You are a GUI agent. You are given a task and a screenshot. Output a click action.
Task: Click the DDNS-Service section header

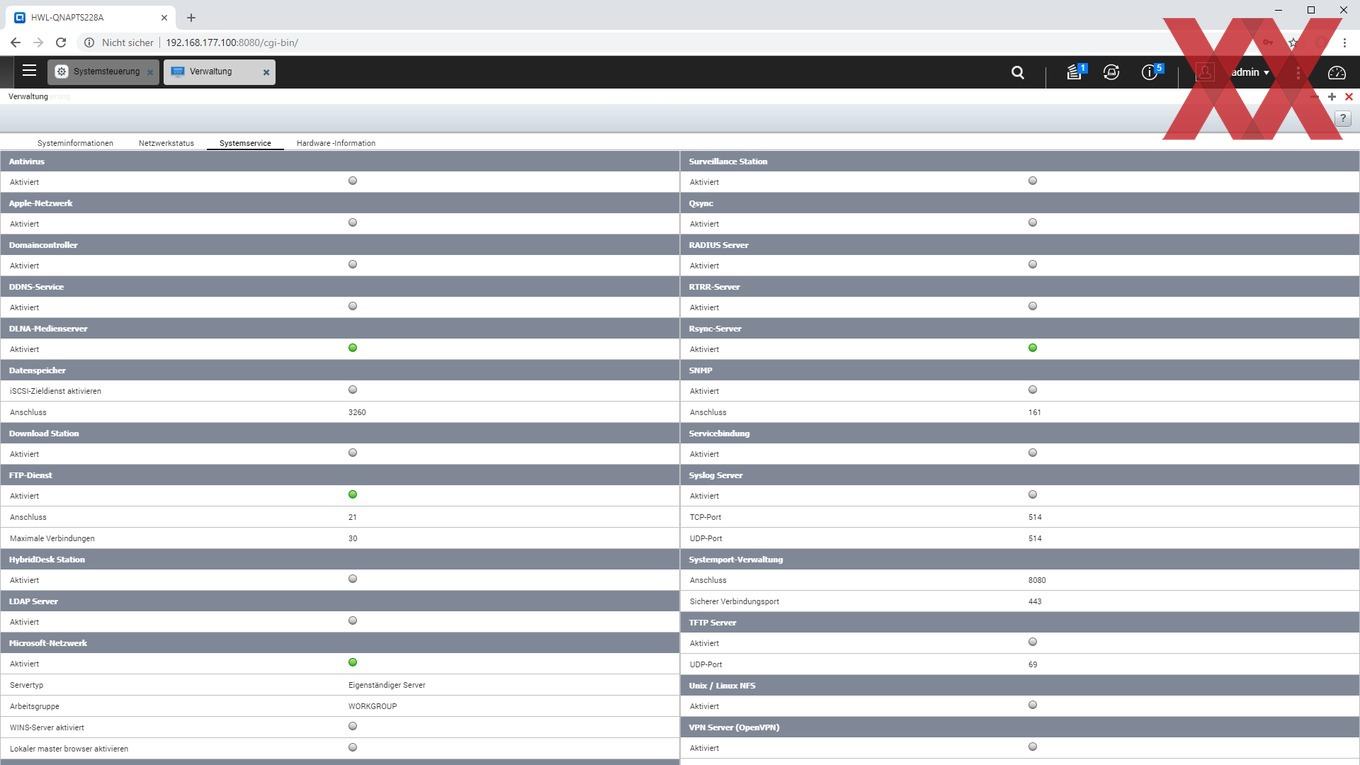point(340,287)
